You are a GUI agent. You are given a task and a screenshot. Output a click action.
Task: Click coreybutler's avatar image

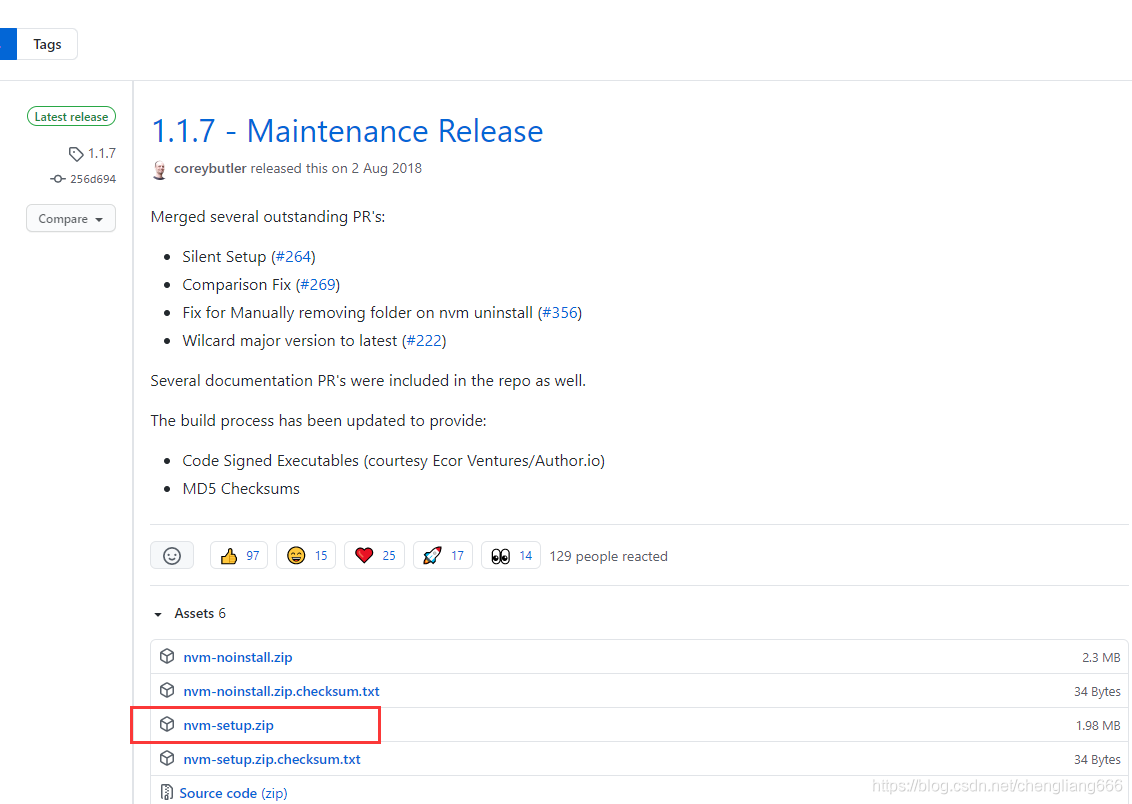159,169
